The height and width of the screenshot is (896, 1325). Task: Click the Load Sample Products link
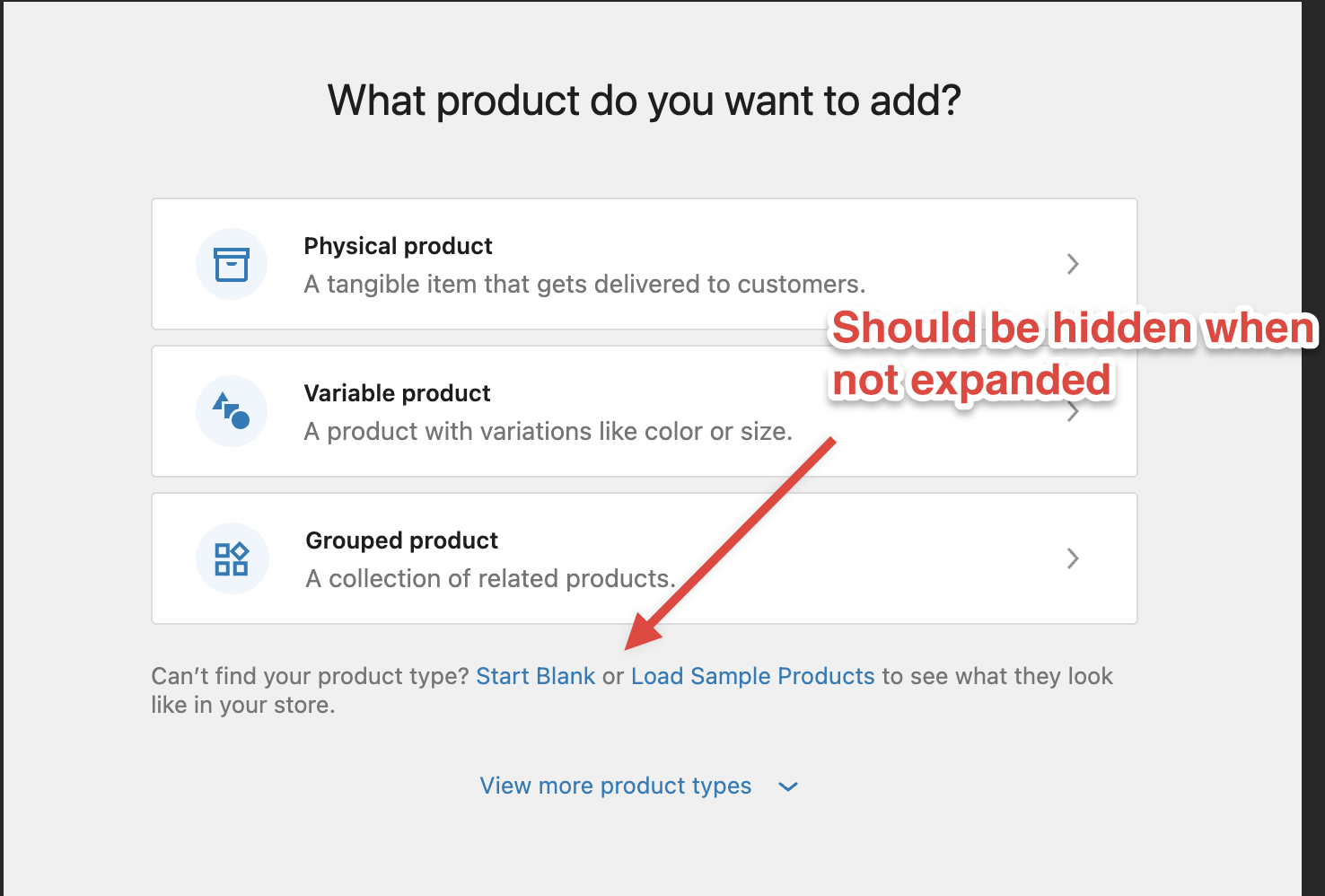tap(752, 676)
